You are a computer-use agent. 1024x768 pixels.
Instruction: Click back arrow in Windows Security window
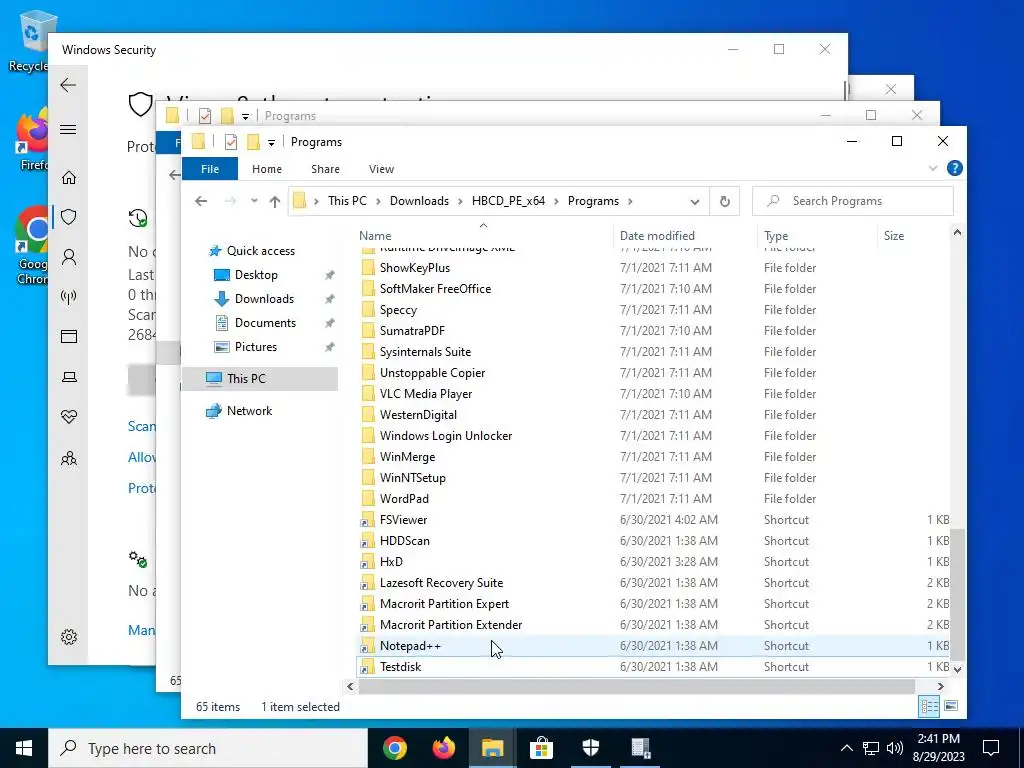coord(68,85)
